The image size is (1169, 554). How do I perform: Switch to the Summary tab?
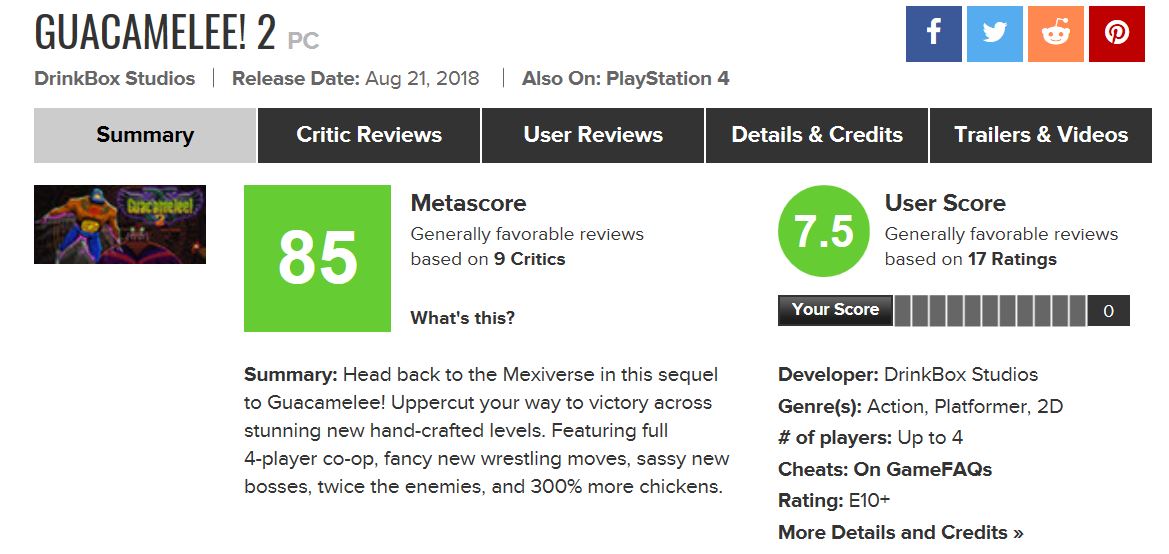tap(145, 135)
